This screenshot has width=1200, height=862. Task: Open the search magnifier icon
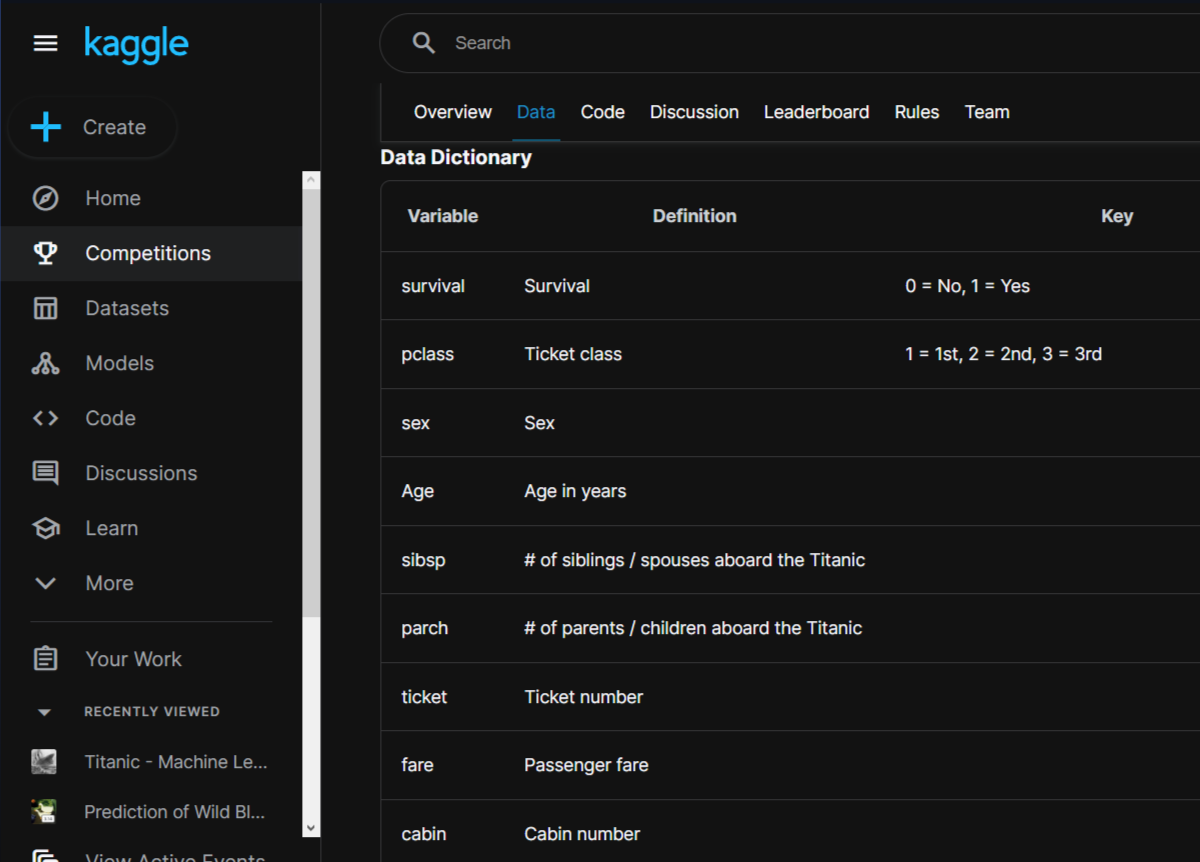[x=423, y=43]
